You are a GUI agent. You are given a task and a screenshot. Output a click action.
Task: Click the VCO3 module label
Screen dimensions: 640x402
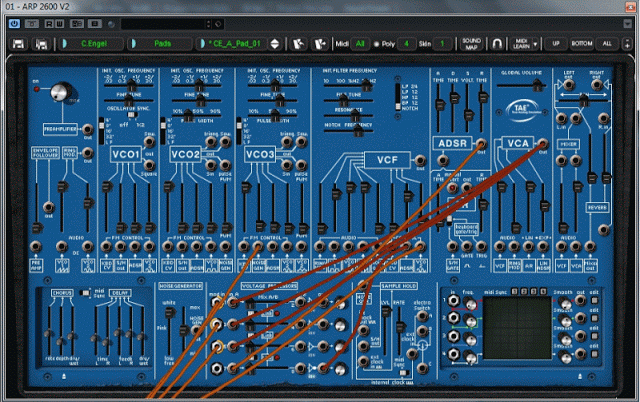(260, 155)
